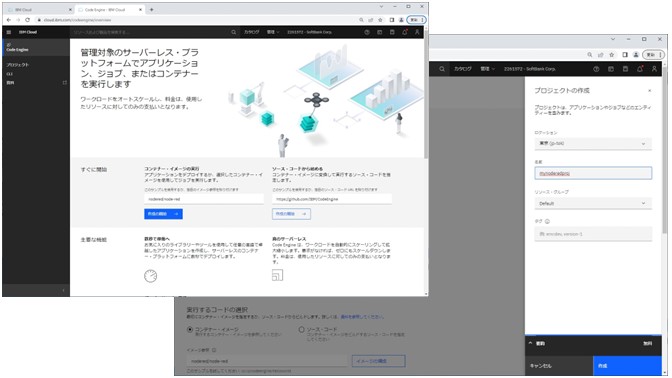672x378 pixels.
Task: Open resource group dropdown showing Default
Action: click(x=593, y=204)
